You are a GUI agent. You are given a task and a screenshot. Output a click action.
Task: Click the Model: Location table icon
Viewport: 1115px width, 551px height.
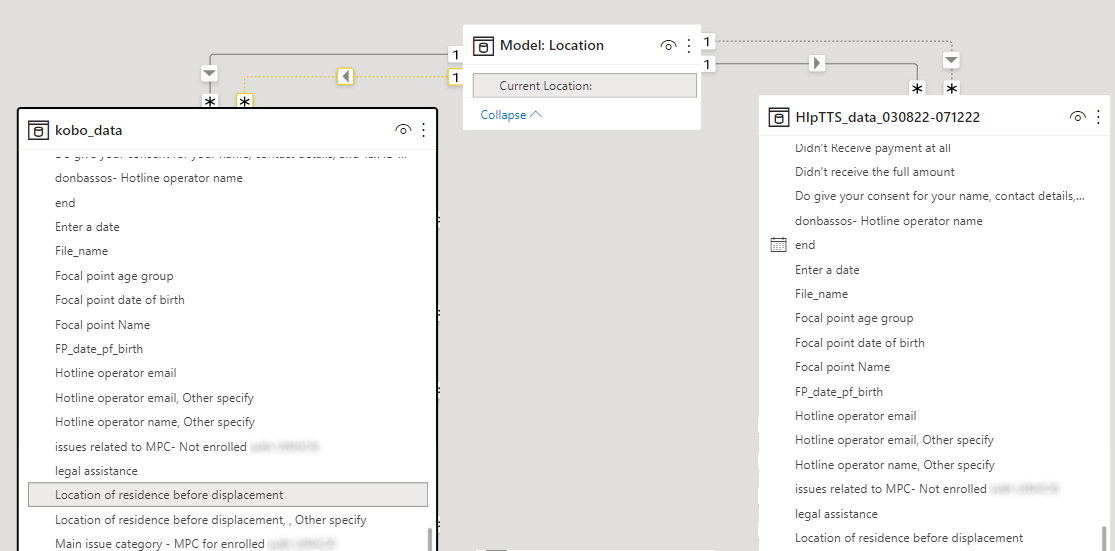(x=484, y=46)
